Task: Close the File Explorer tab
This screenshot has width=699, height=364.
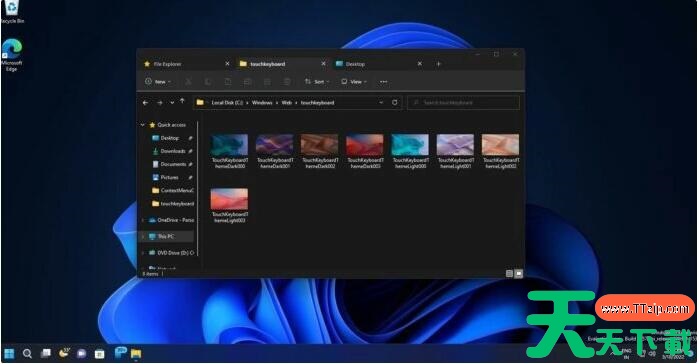Action: pos(227,64)
